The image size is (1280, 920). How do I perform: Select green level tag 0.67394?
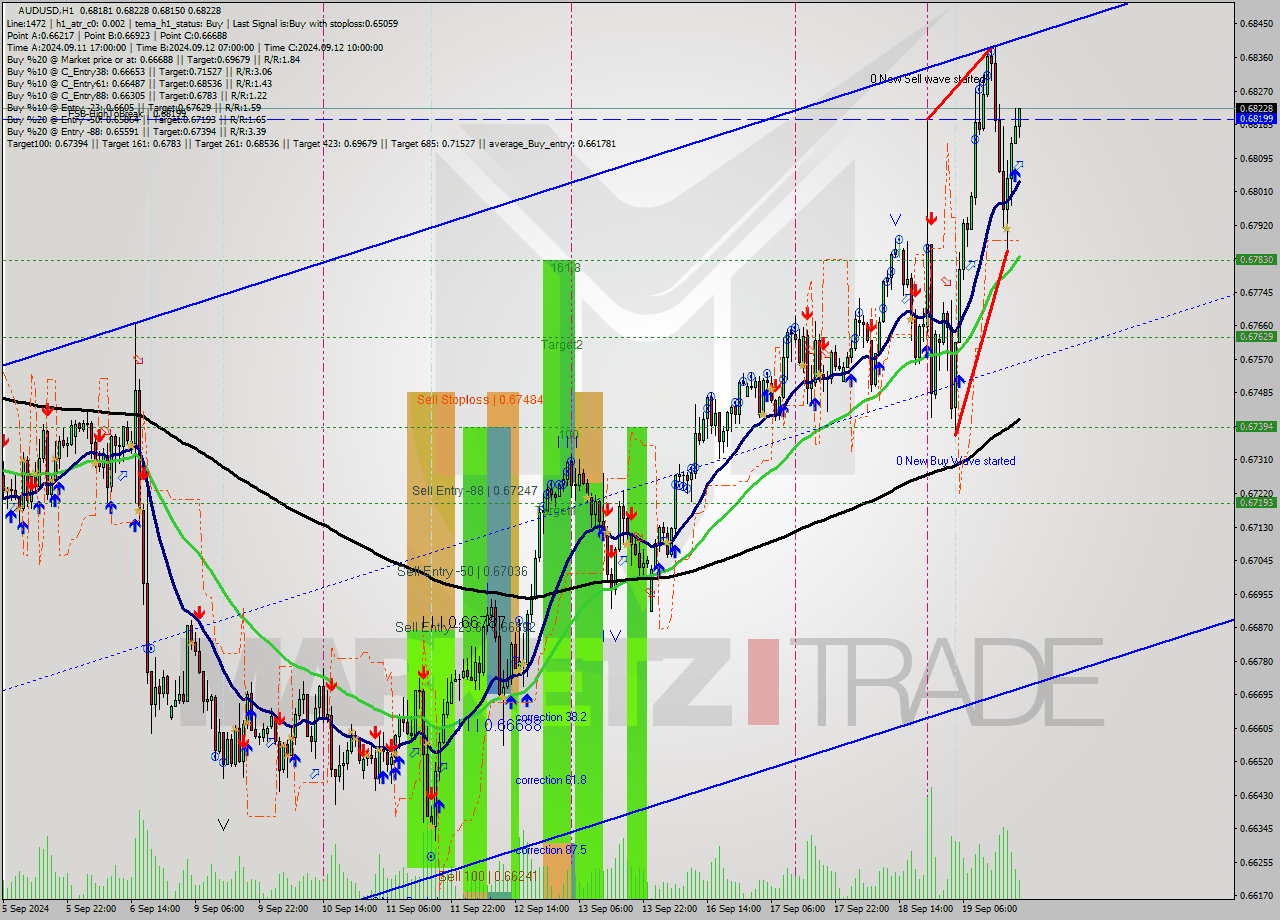click(x=1255, y=426)
